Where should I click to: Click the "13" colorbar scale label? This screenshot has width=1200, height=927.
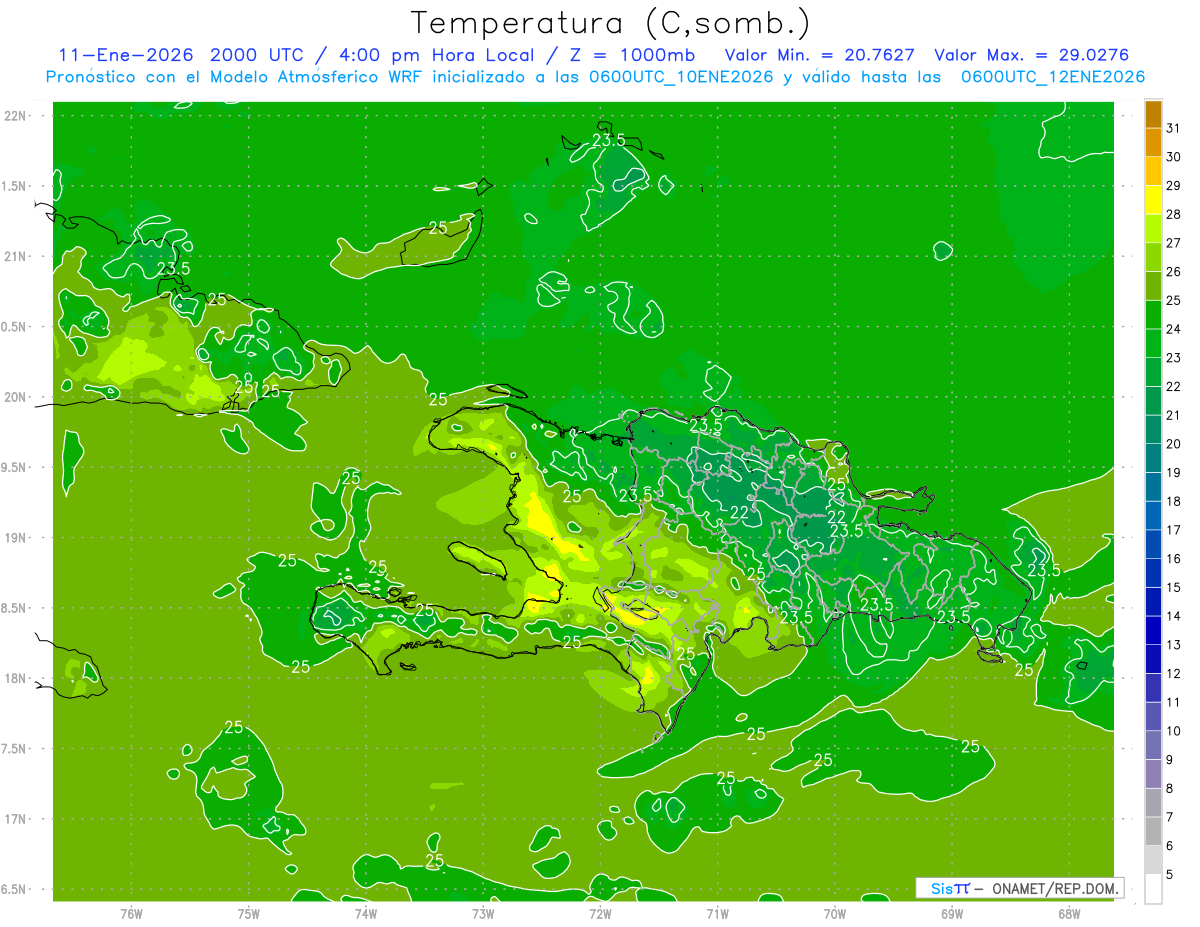[1174, 645]
